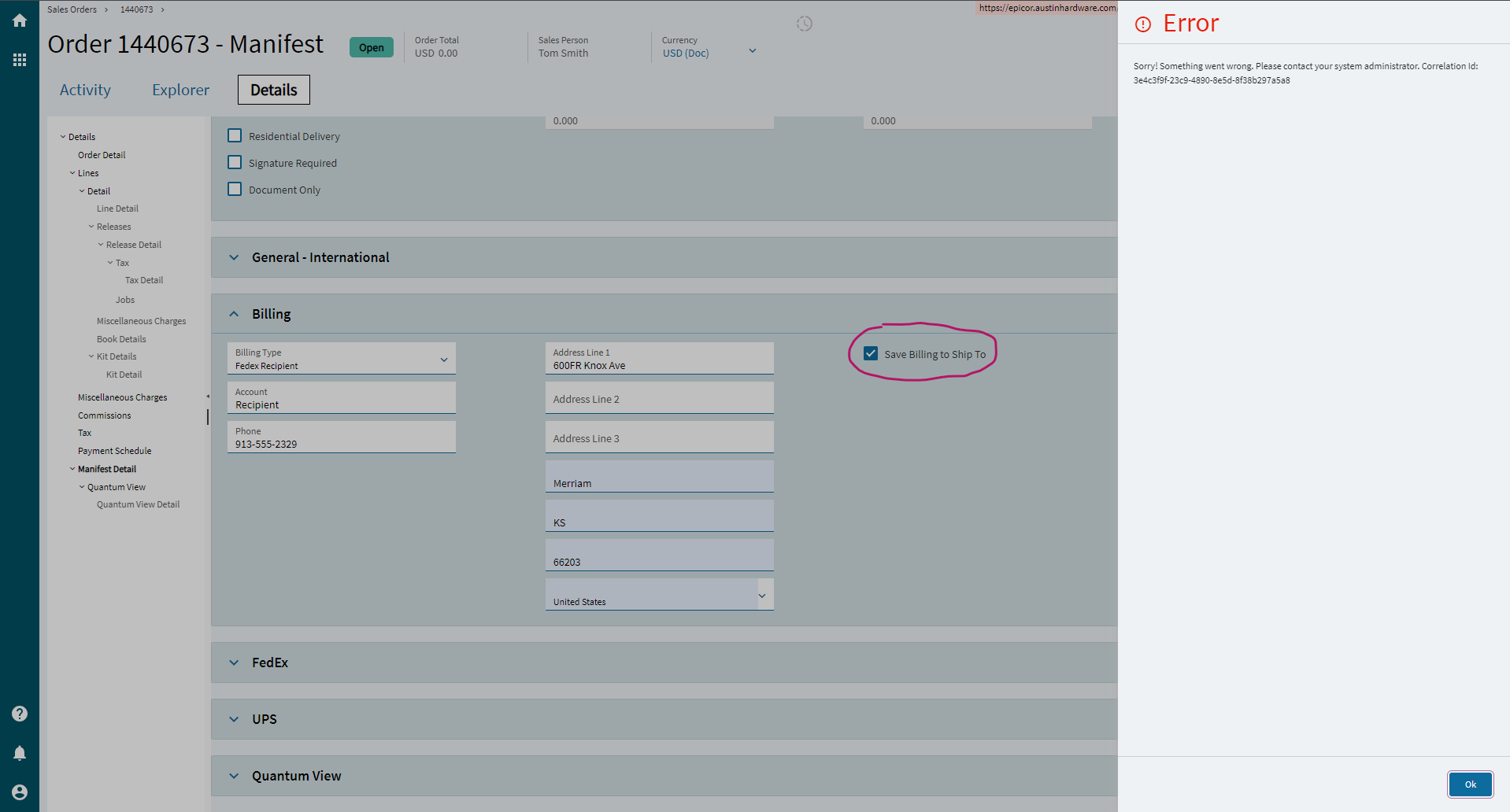Image resolution: width=1510 pixels, height=812 pixels.
Task: Open notifications via the bell icon
Action: 19,752
